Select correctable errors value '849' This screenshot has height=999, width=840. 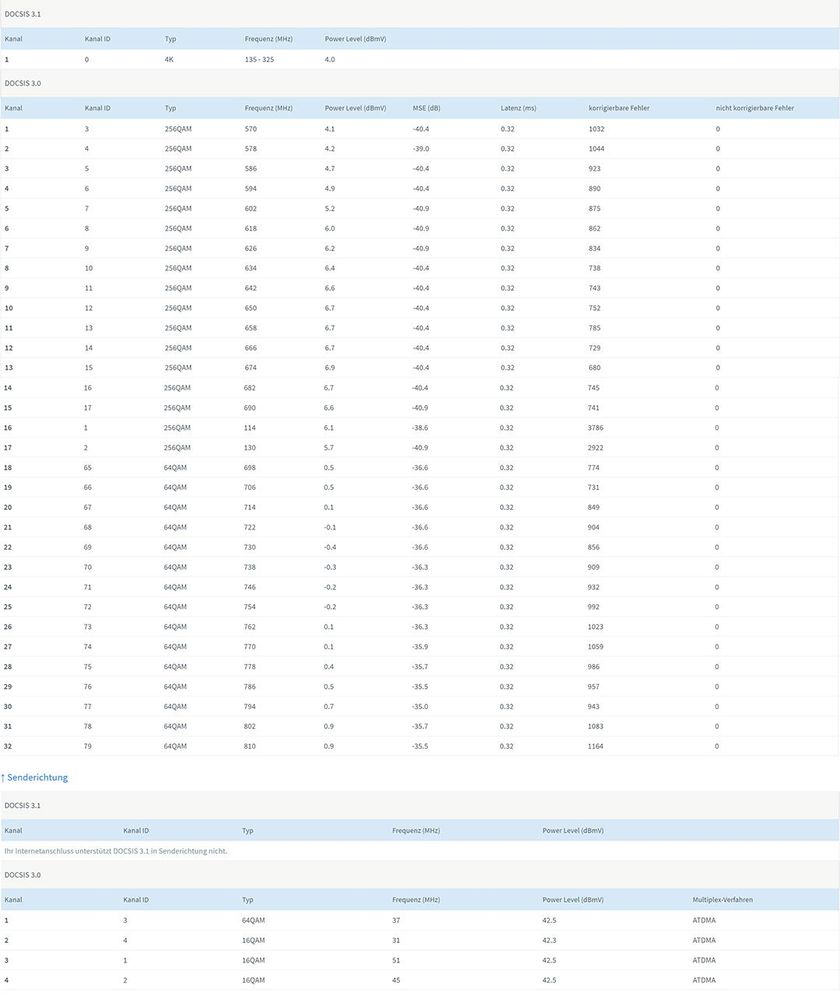pos(593,507)
